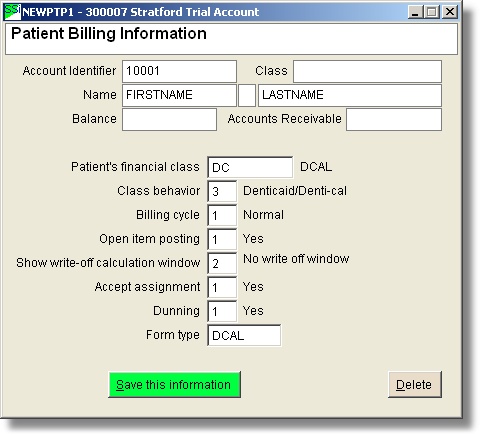Click the Open item posting field
The height and width of the screenshot is (437, 481).
[222, 239]
